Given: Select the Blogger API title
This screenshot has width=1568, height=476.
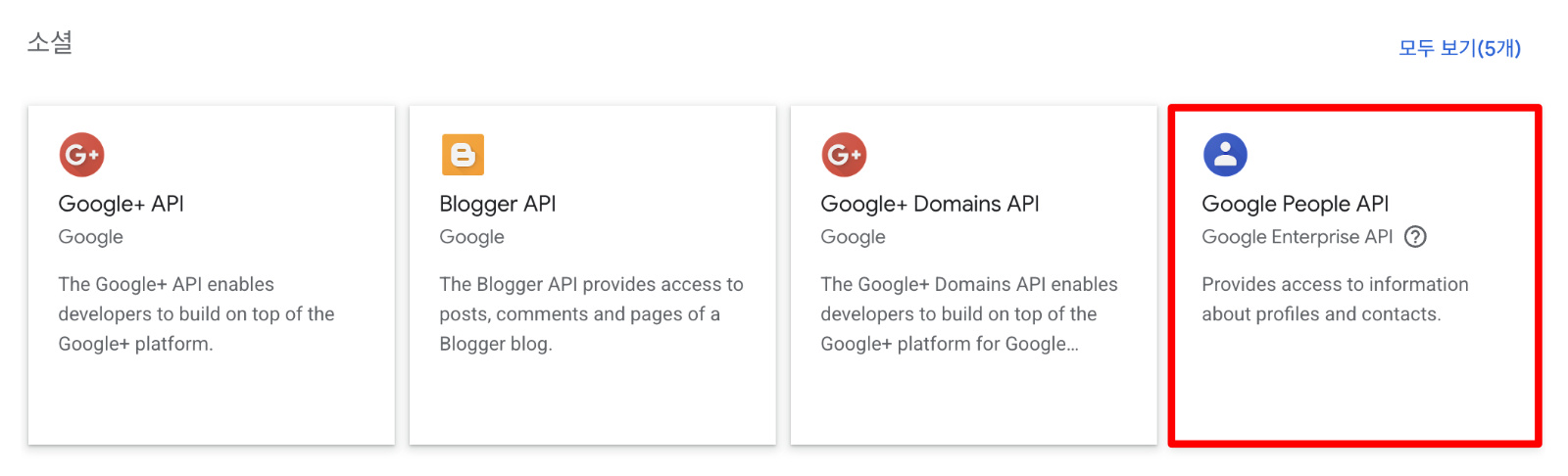Looking at the screenshot, I should (497, 204).
